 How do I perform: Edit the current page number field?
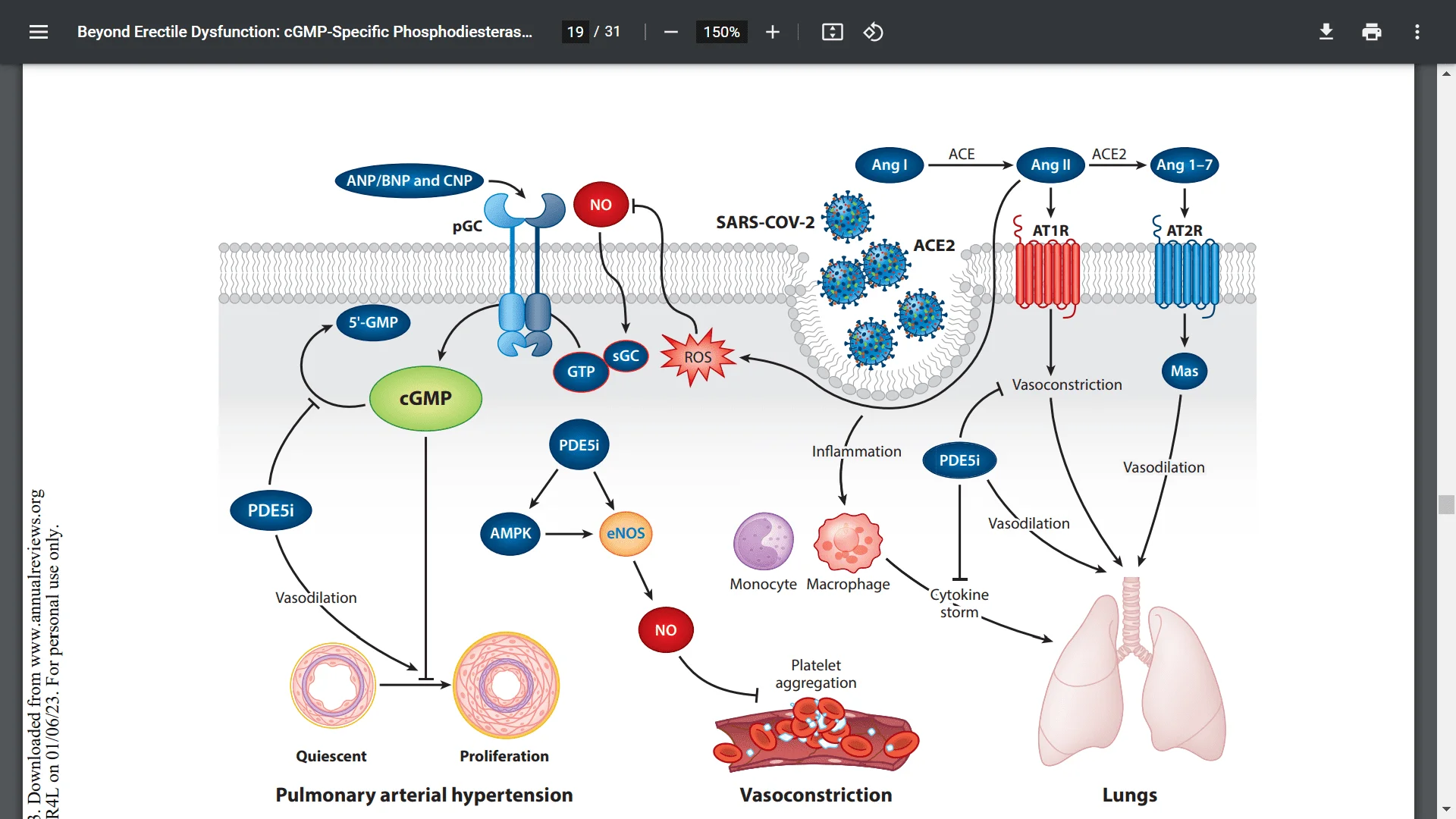pos(575,32)
